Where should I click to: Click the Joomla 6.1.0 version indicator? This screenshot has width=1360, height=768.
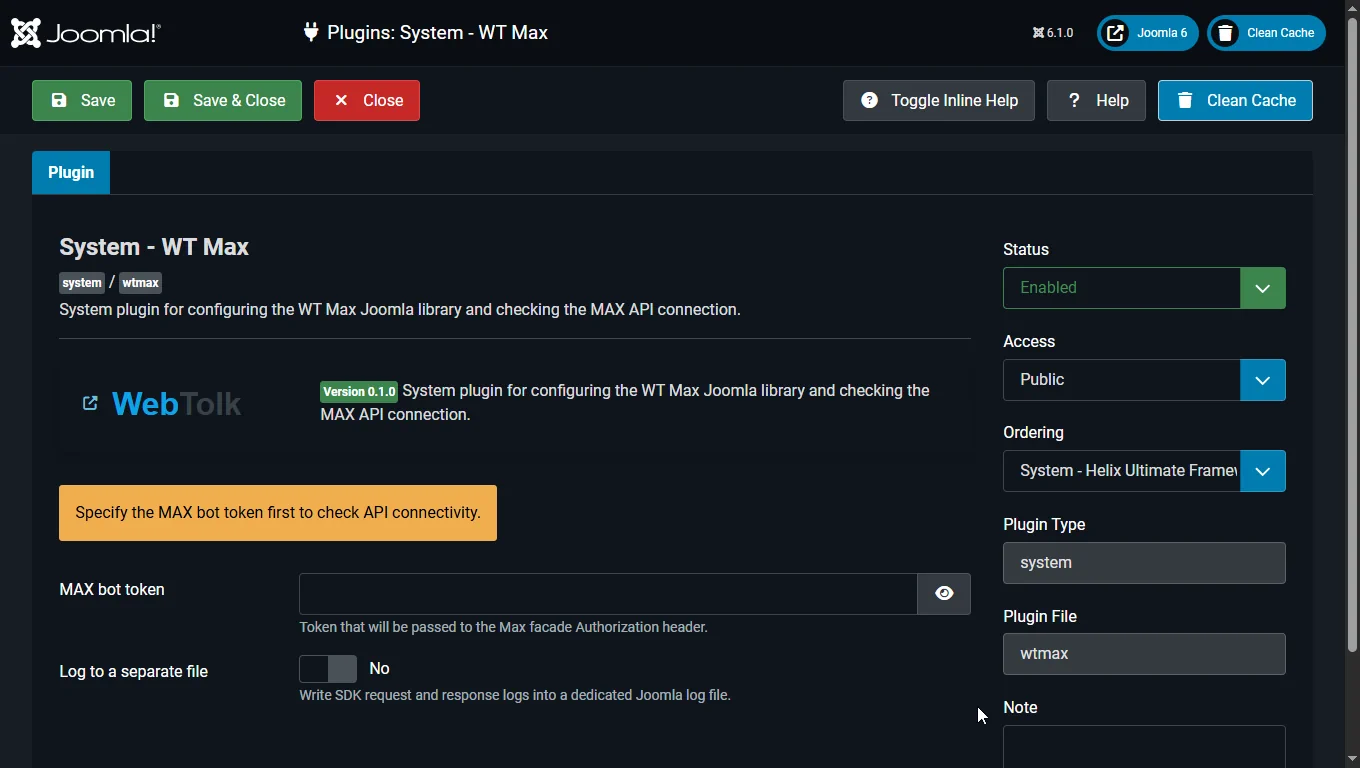(1053, 33)
